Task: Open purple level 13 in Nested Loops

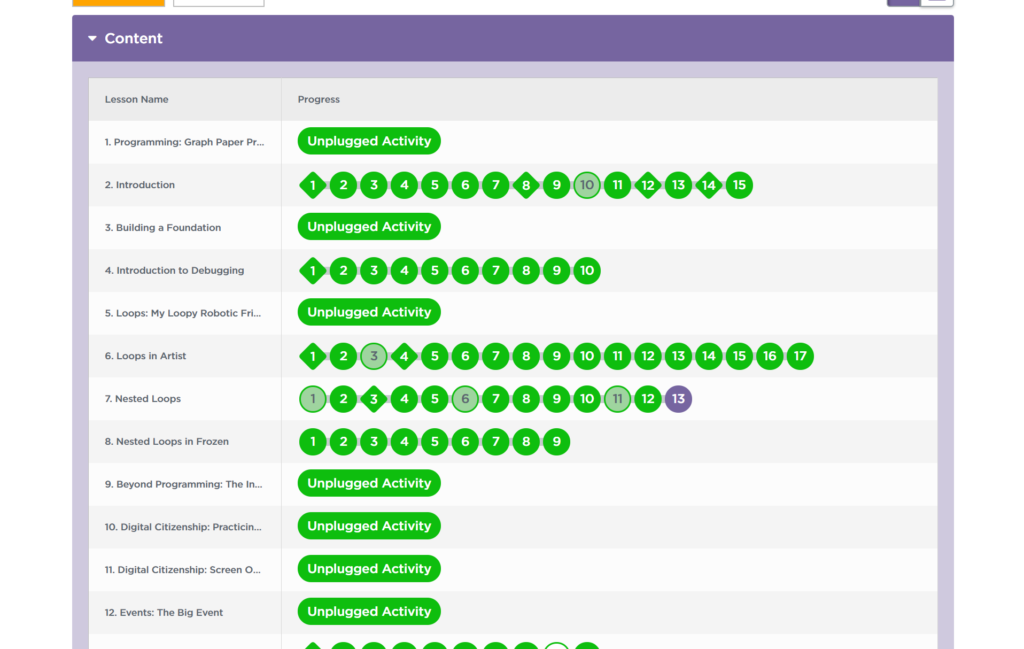Action: (x=679, y=399)
